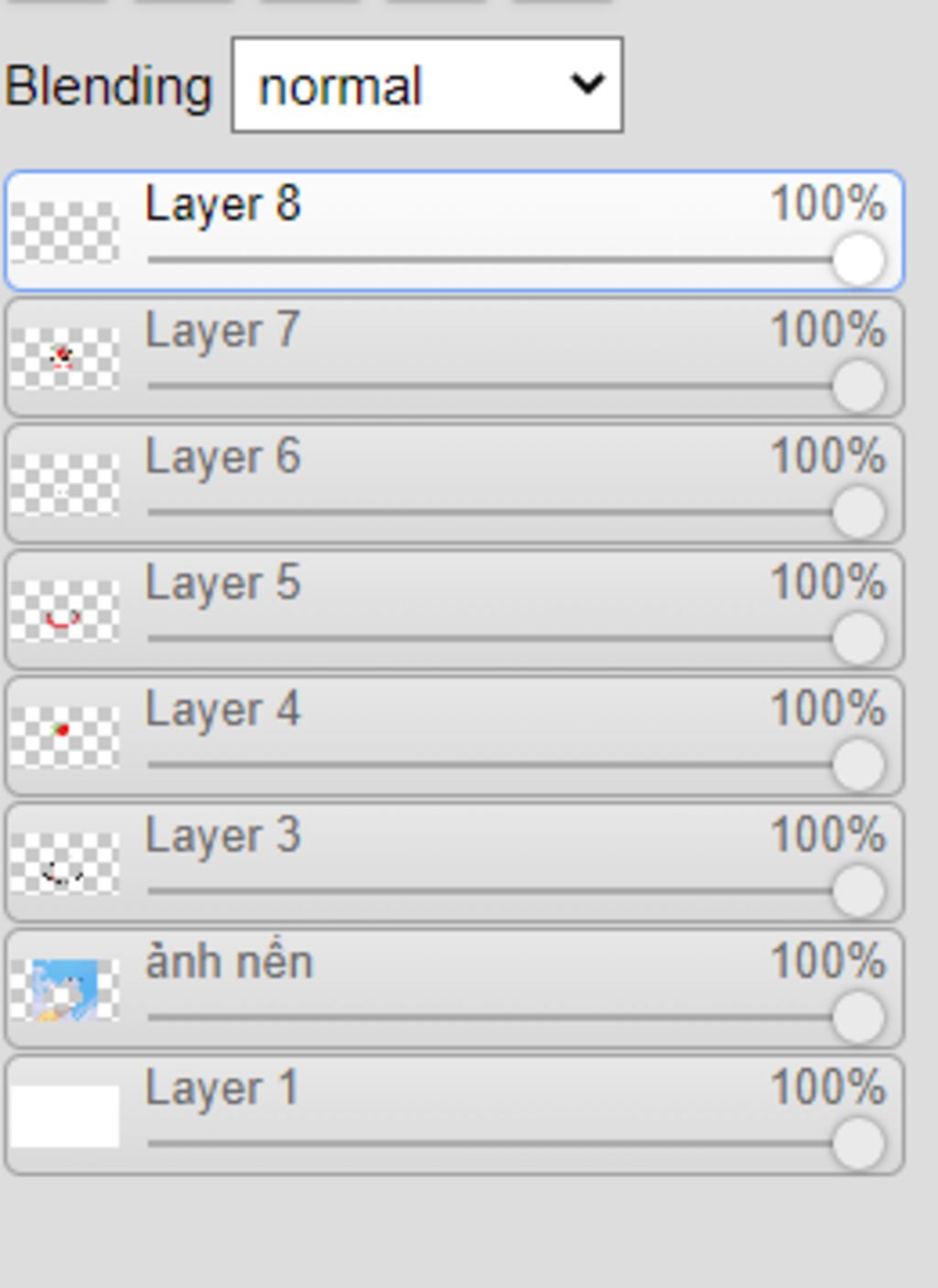Select the Layer 1 name label
The image size is (938, 1288).
[x=222, y=1089]
